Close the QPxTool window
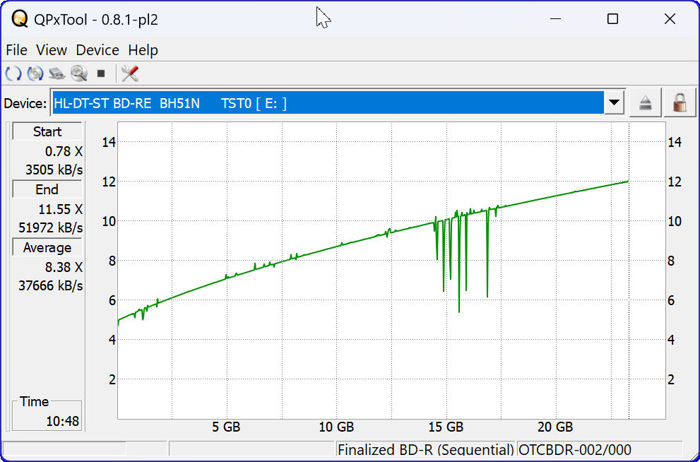The height and width of the screenshot is (462, 700). [x=670, y=19]
